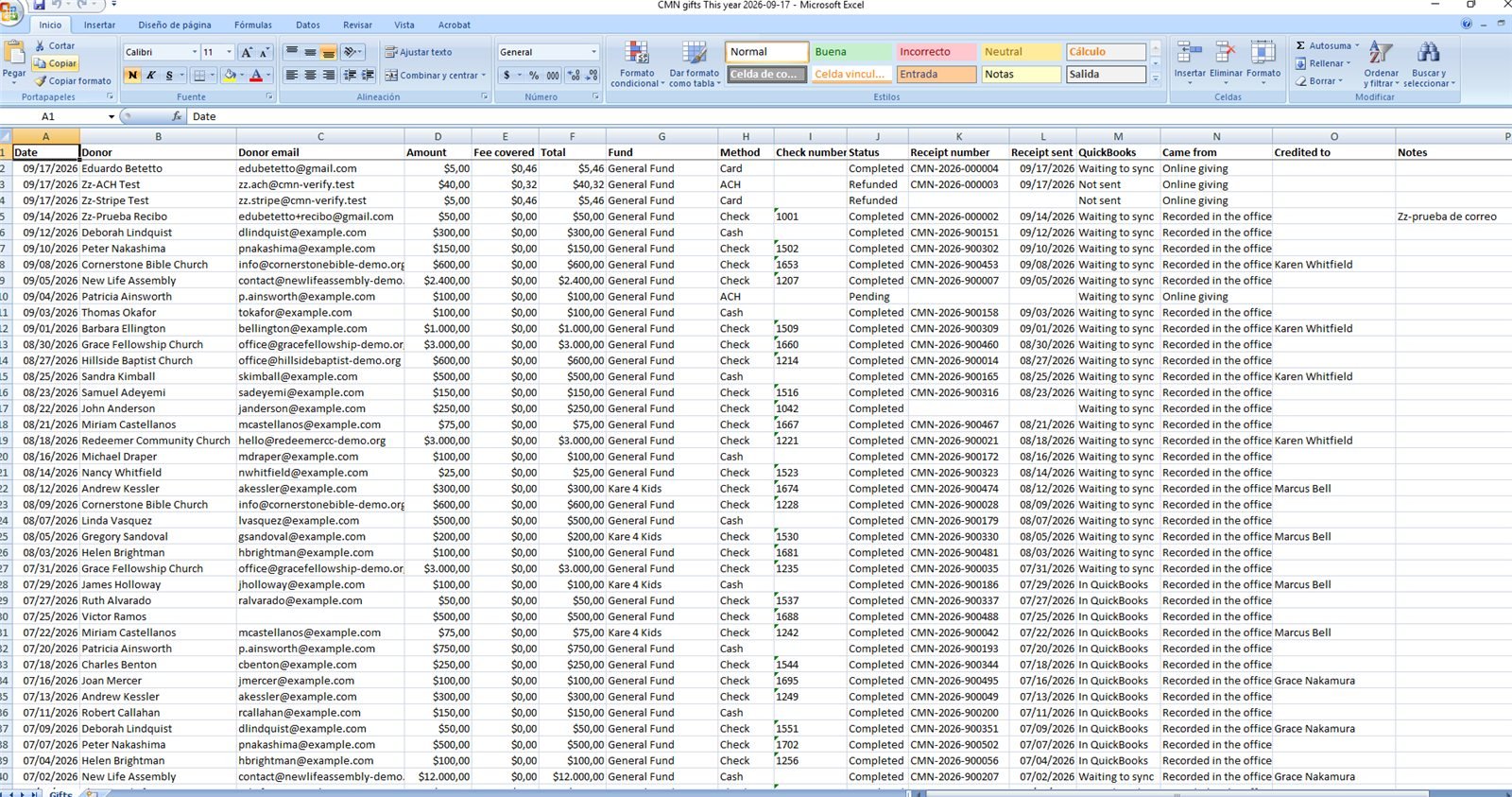The width and height of the screenshot is (1512, 797).
Task: Open the Portapapeles clipboard pane
Action: [110, 96]
